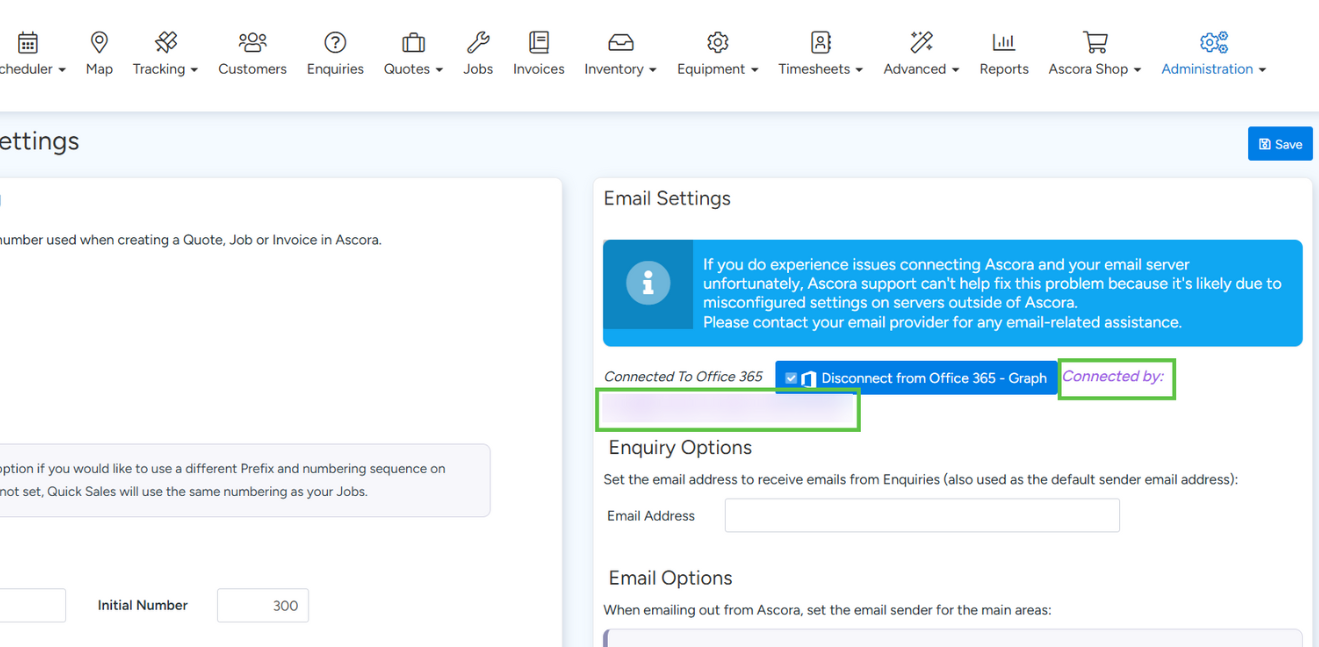Click the Ascora Shop cart icon
The image size is (1319, 647).
[x=1094, y=42]
